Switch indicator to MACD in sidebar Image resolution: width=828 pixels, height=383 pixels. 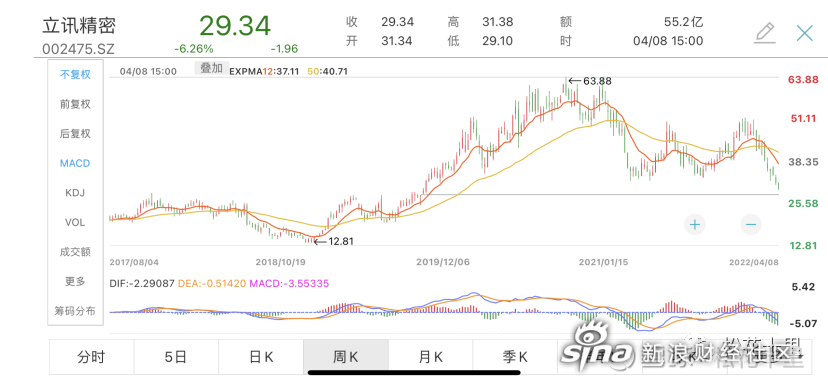[75, 163]
